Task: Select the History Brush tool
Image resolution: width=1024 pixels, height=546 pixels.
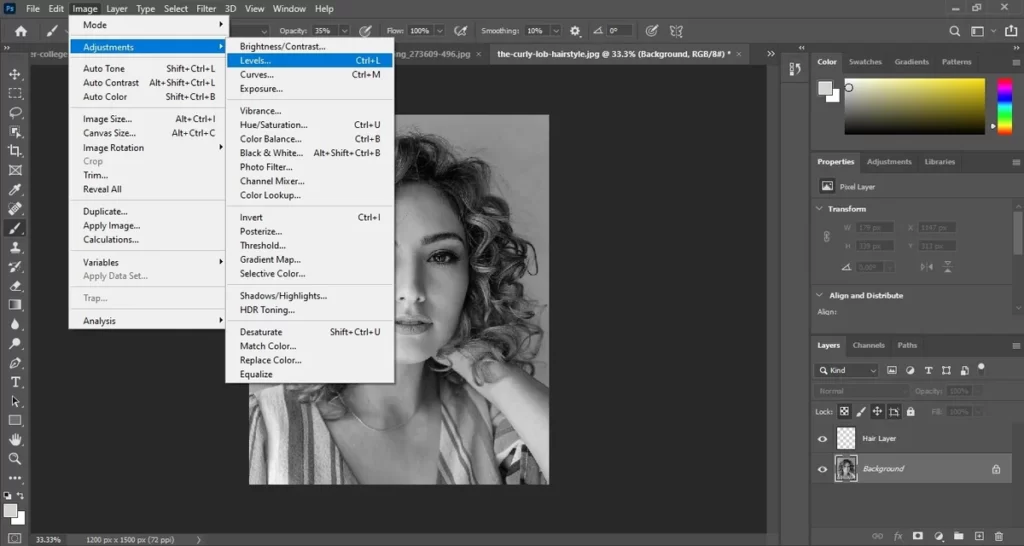Action: point(15,266)
